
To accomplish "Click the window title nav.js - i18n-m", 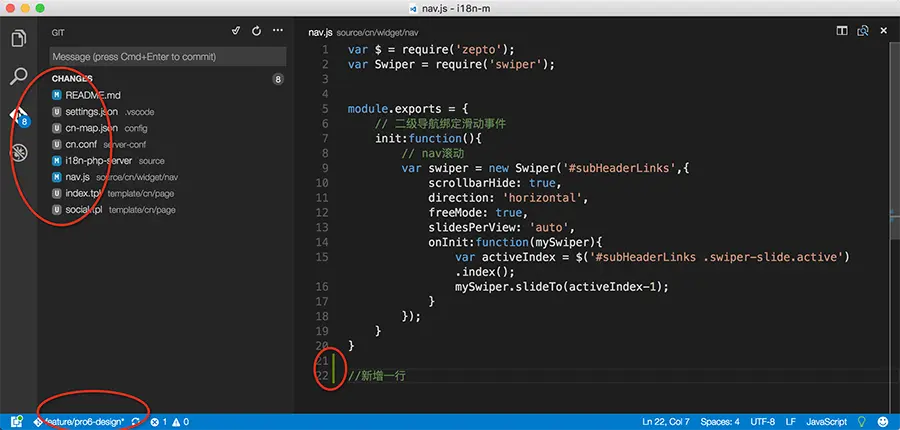I will pos(455,8).
